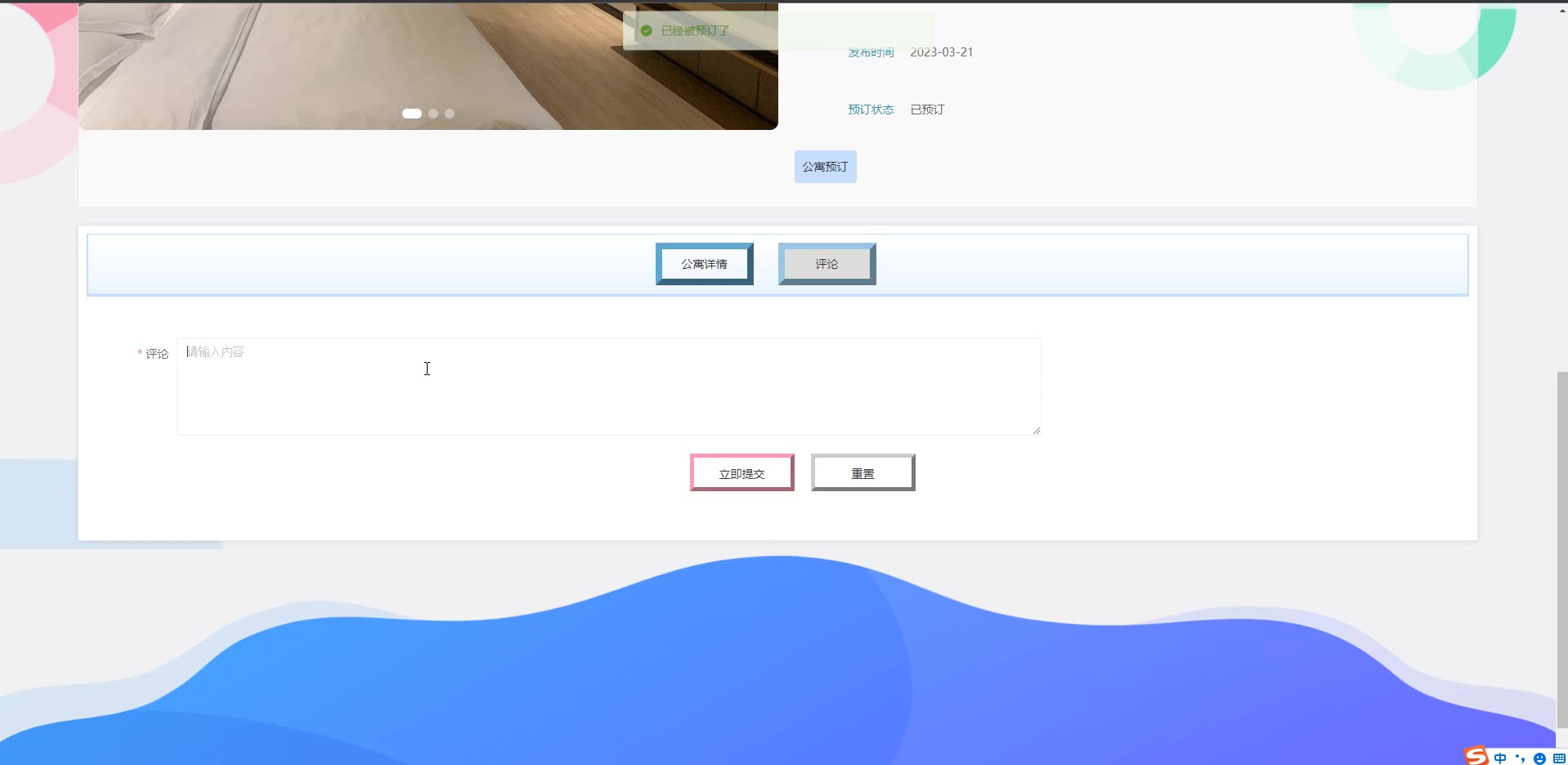
Task: Toggle the 中 Chinese input mode icon
Action: point(1500,758)
